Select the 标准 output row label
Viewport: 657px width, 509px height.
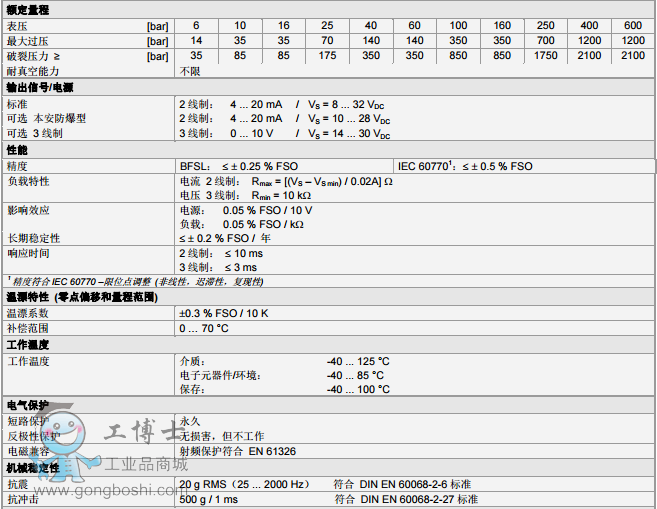tap(17, 104)
